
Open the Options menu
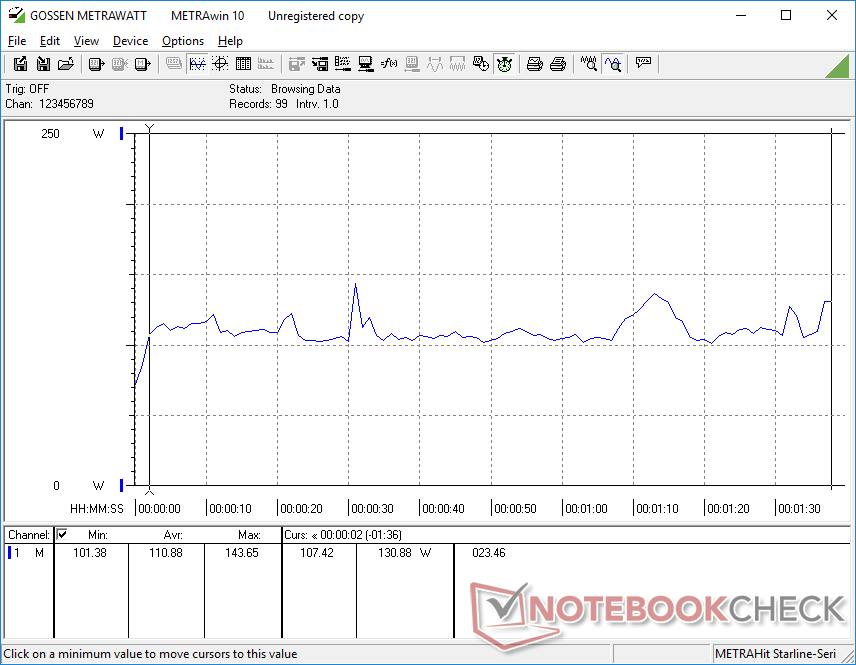[183, 41]
